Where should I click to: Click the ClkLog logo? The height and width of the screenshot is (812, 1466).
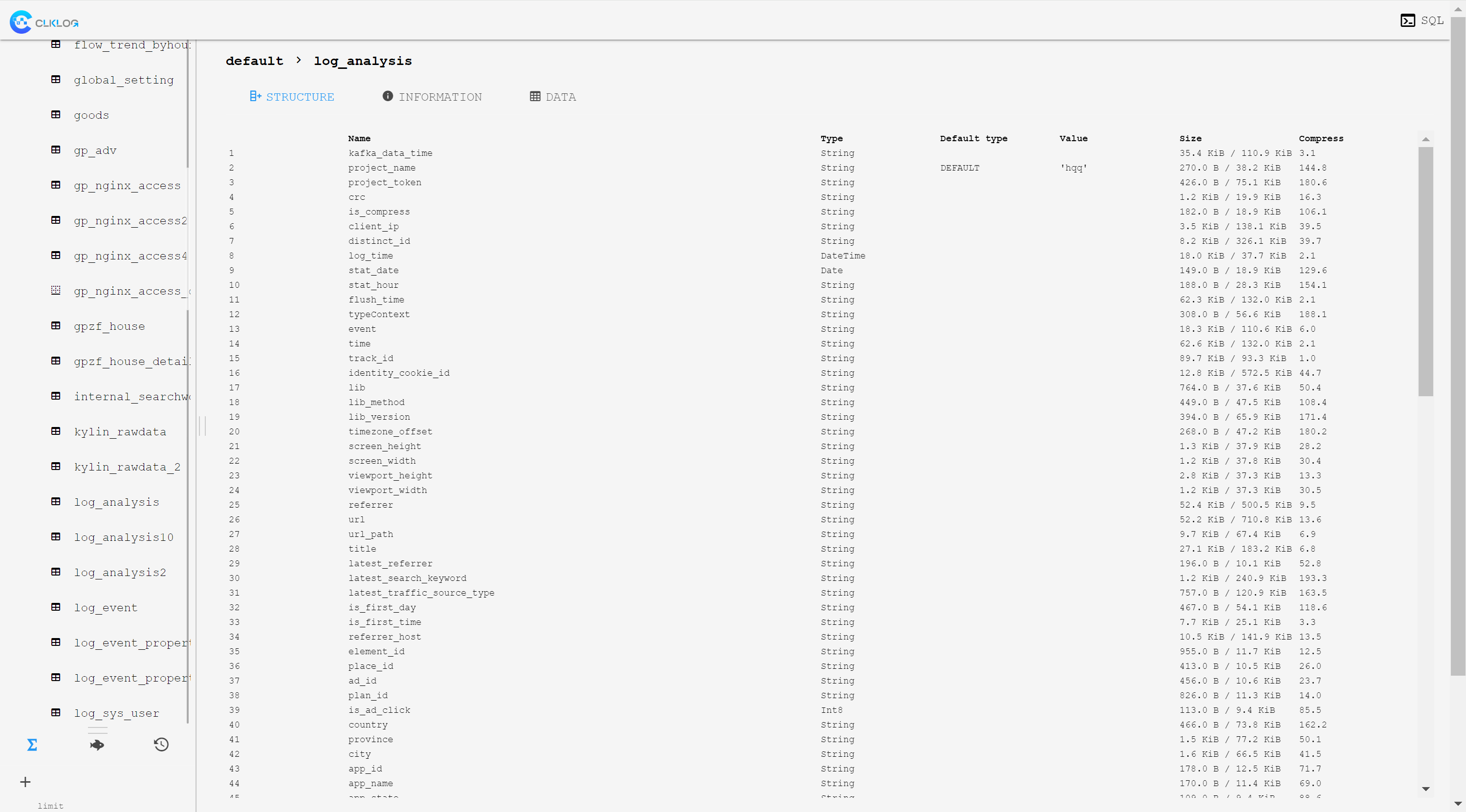(44, 22)
